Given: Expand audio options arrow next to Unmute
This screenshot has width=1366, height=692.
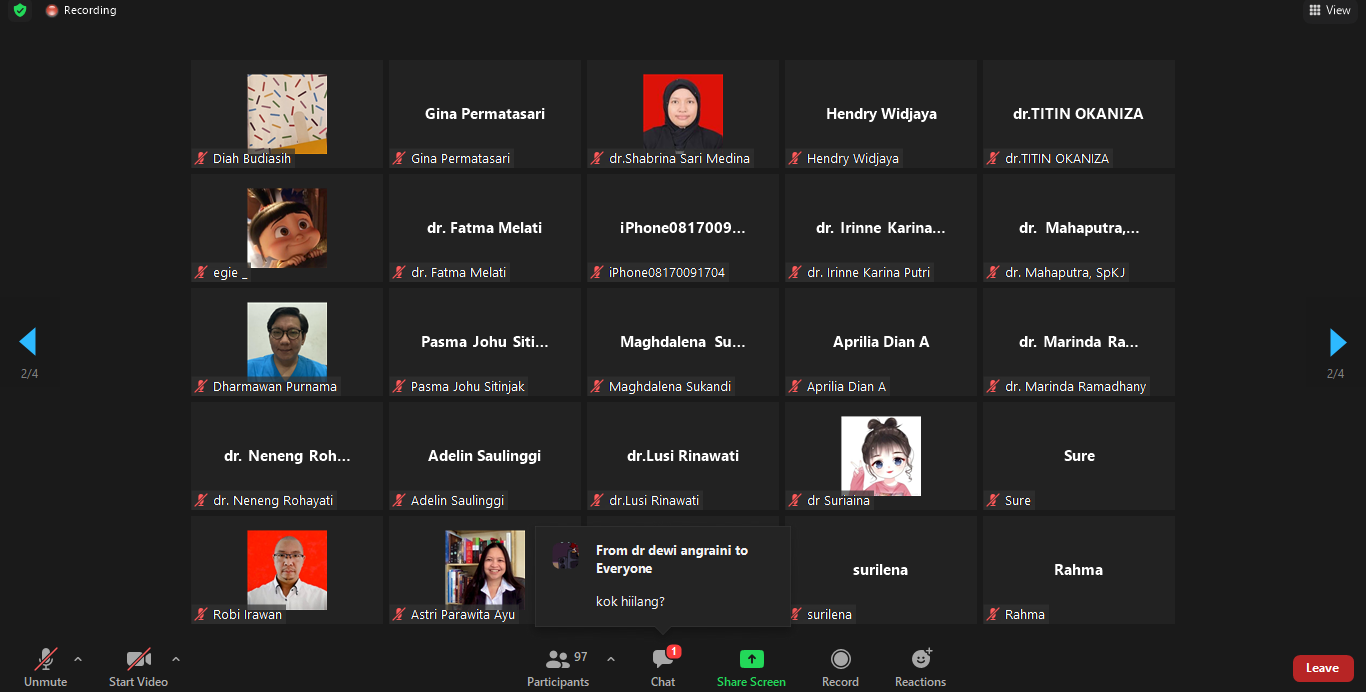Looking at the screenshot, I should pos(78,659).
